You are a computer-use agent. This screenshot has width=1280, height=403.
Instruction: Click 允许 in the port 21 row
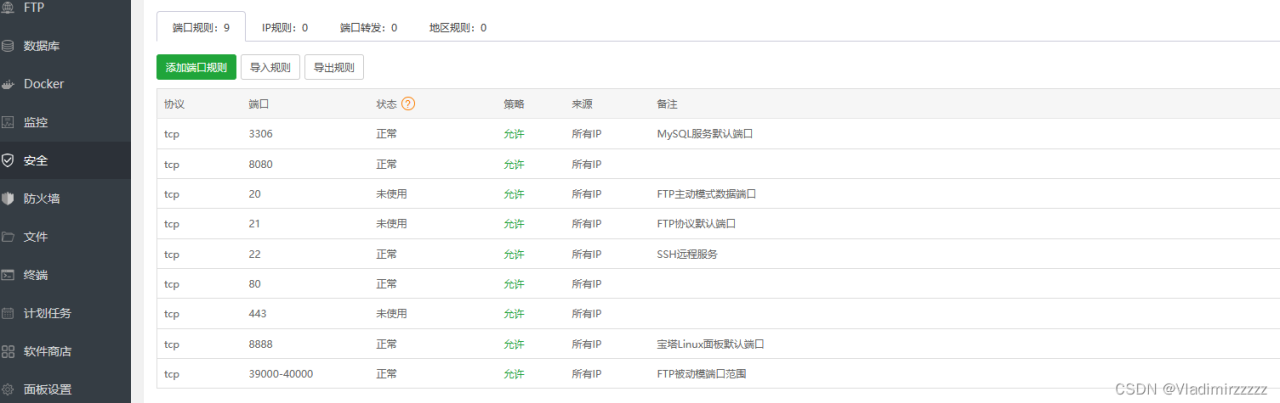point(514,224)
